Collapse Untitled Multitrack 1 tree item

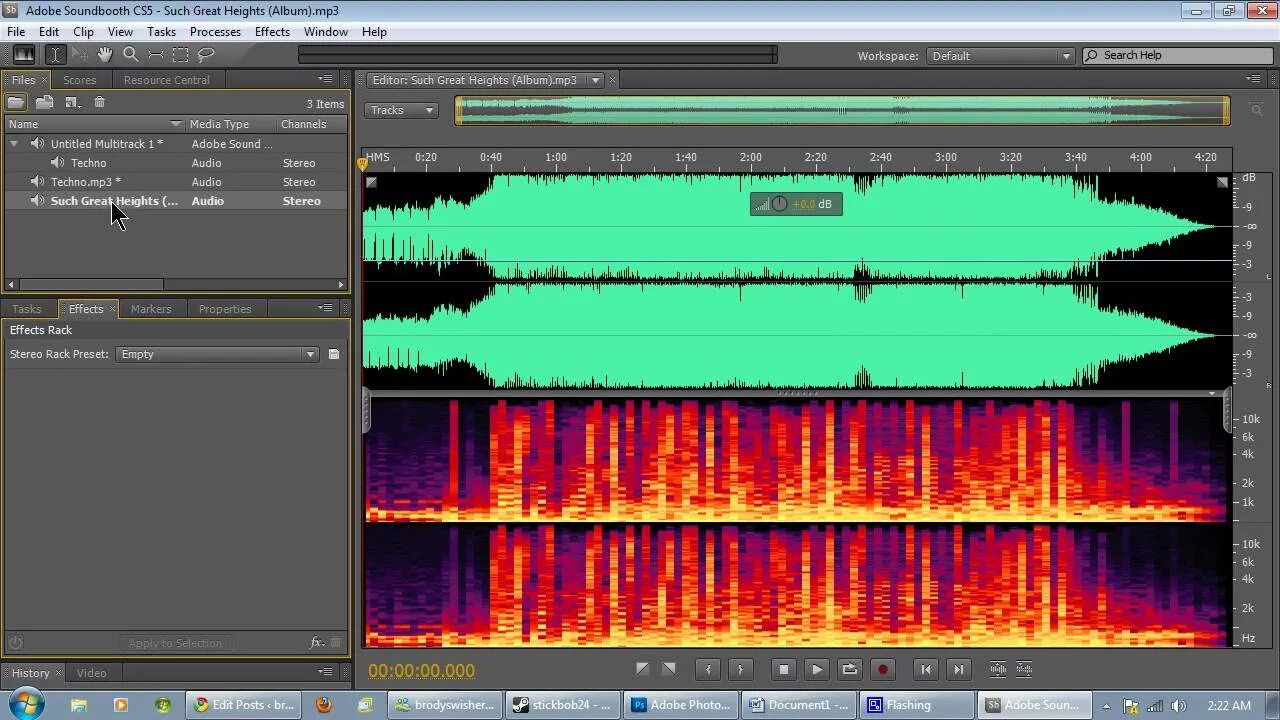point(14,144)
